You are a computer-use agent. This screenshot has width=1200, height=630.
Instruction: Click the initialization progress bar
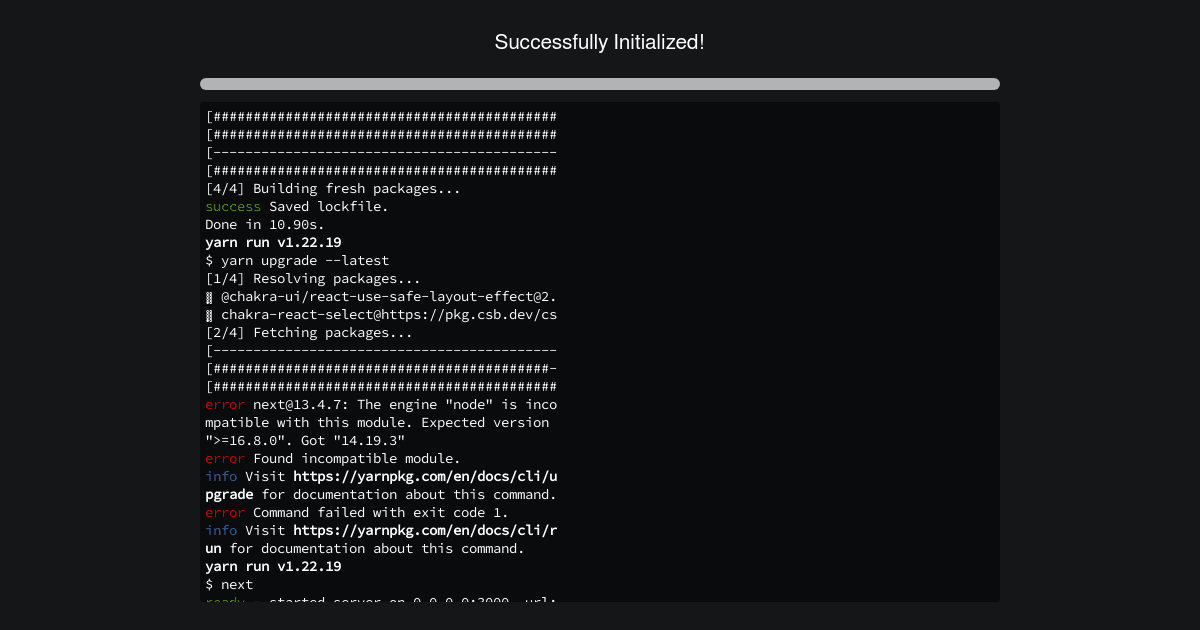(x=600, y=84)
